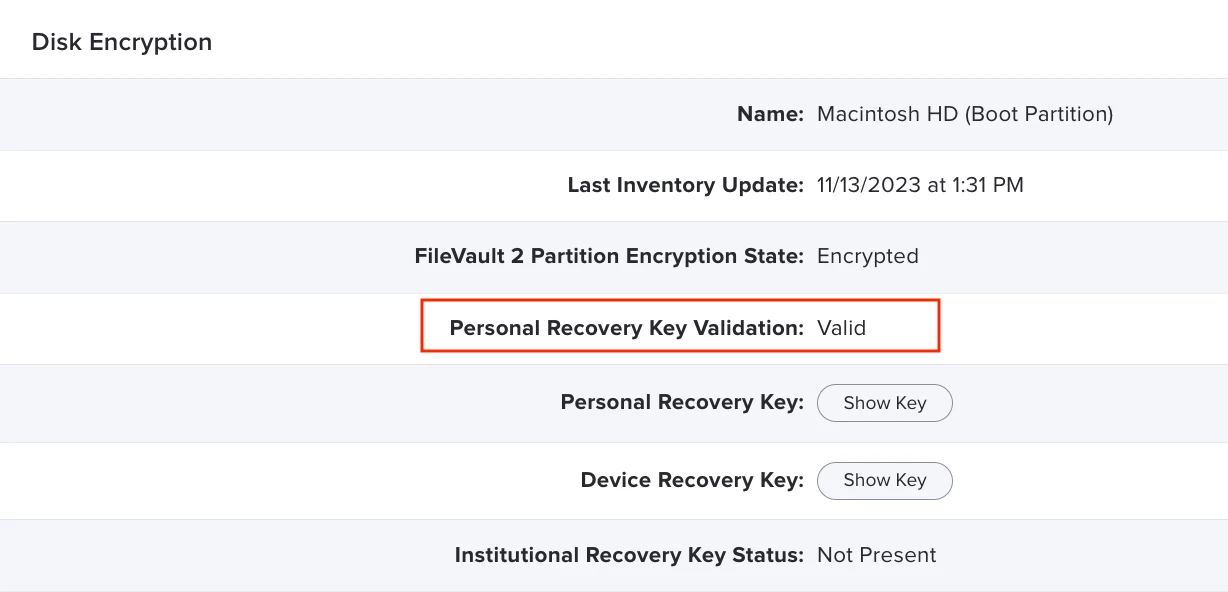This screenshot has height=592, width=1228.
Task: Click the (Boot Partition) text
Action: coord(1039,114)
